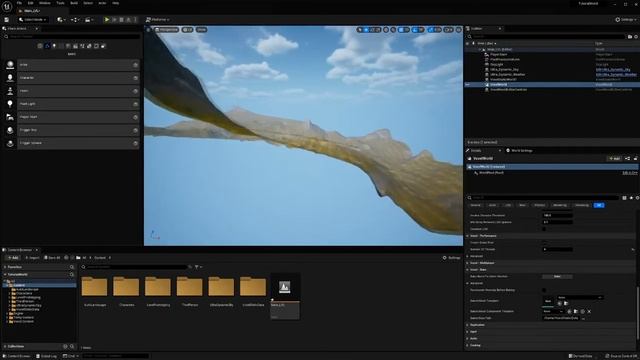Viewport: 640px width, 360px height.
Task: Click Details property matrix grid icon
Action: 624,198
